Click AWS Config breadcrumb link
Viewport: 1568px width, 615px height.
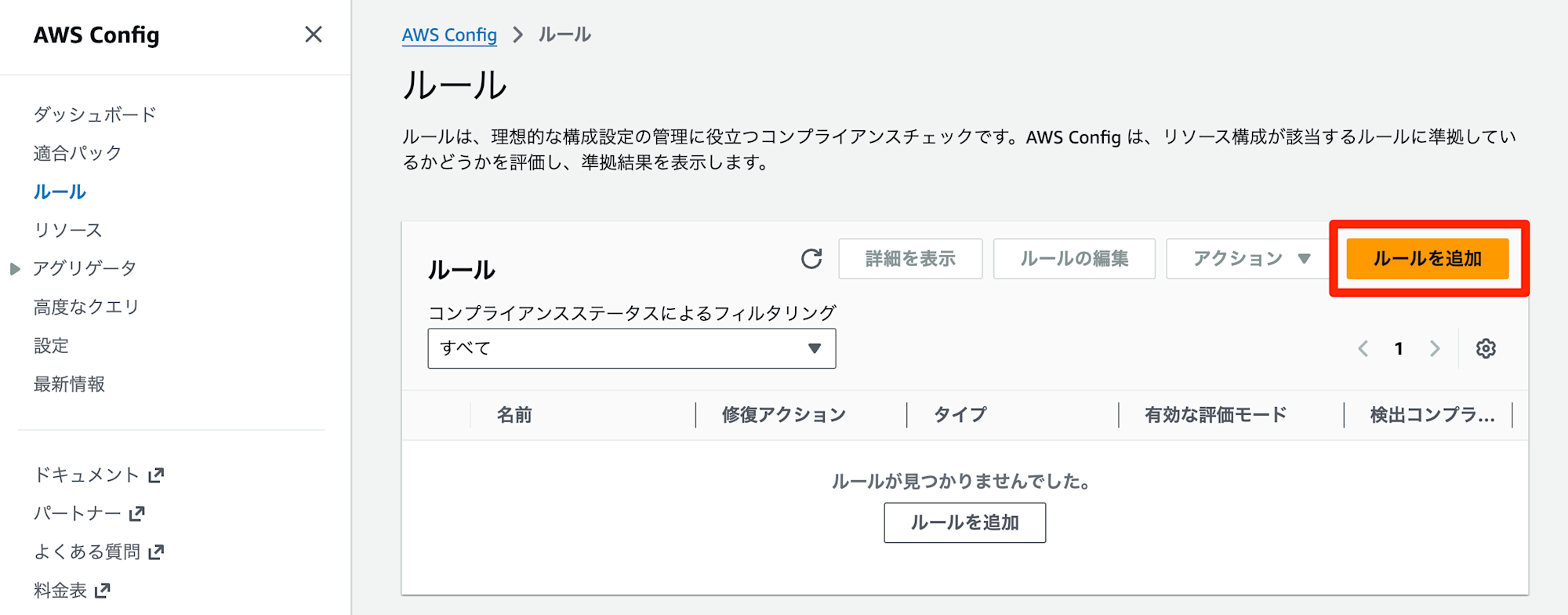click(449, 35)
